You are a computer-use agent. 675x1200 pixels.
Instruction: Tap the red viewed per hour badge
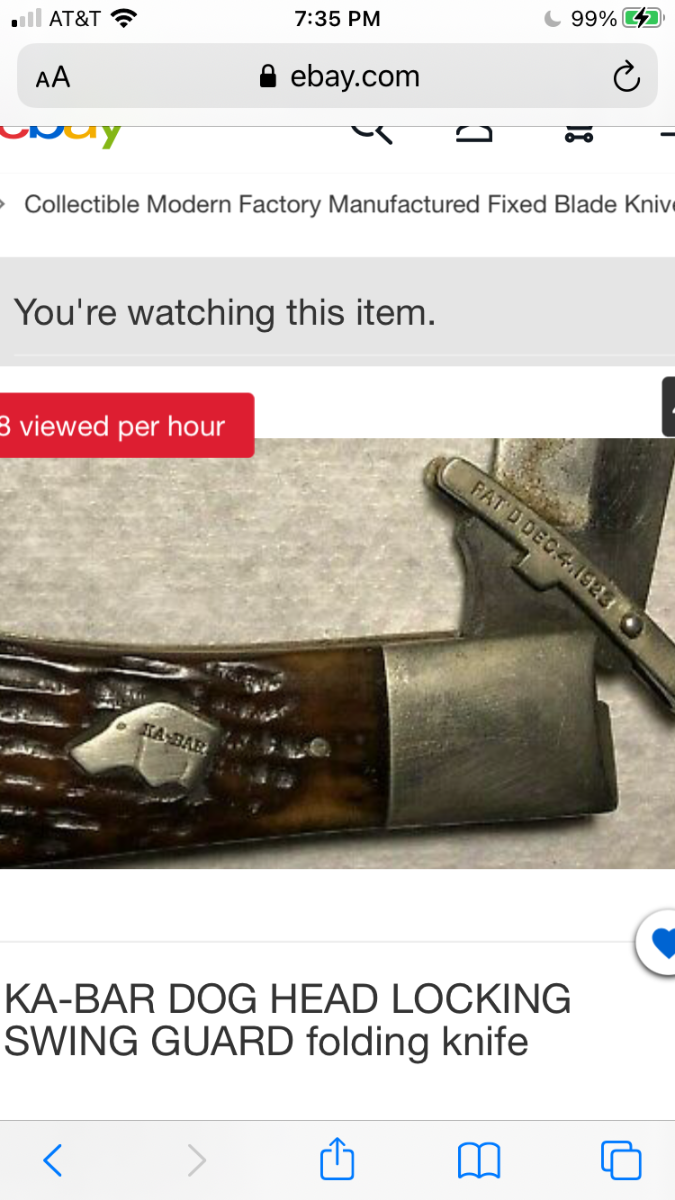point(127,425)
